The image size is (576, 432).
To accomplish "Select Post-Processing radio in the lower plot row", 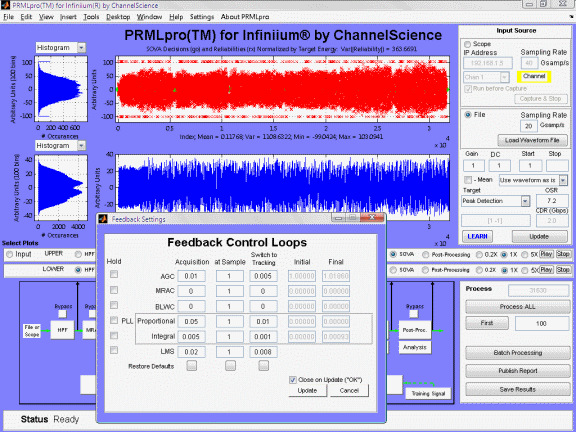I will (425, 270).
